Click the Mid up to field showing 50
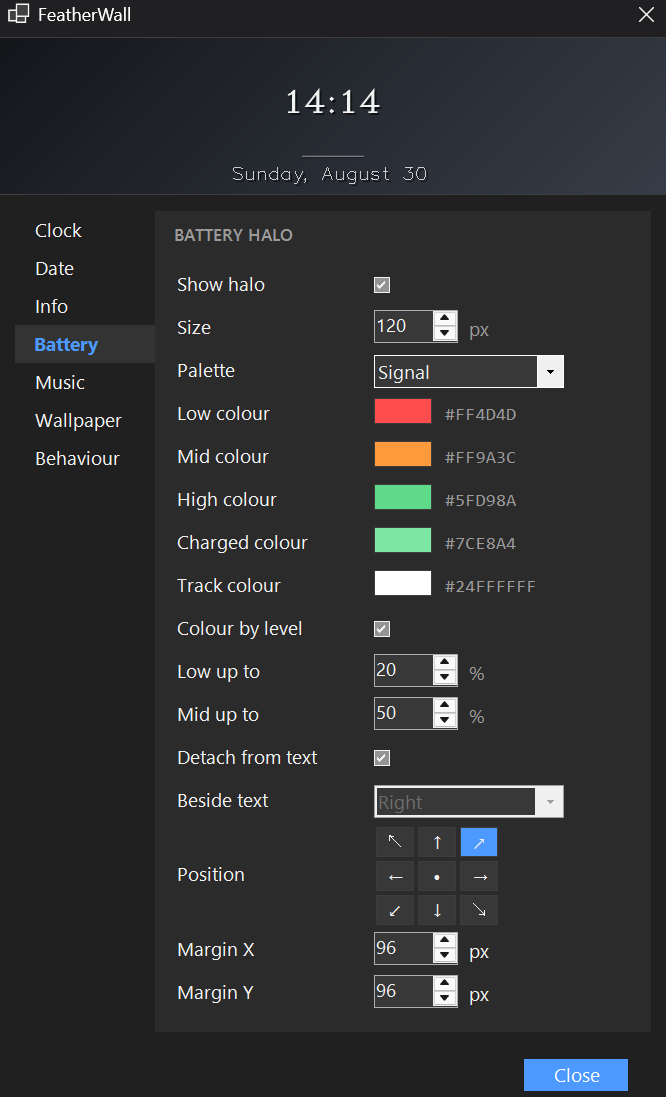Screen dimensions: 666x1097 tap(404, 714)
